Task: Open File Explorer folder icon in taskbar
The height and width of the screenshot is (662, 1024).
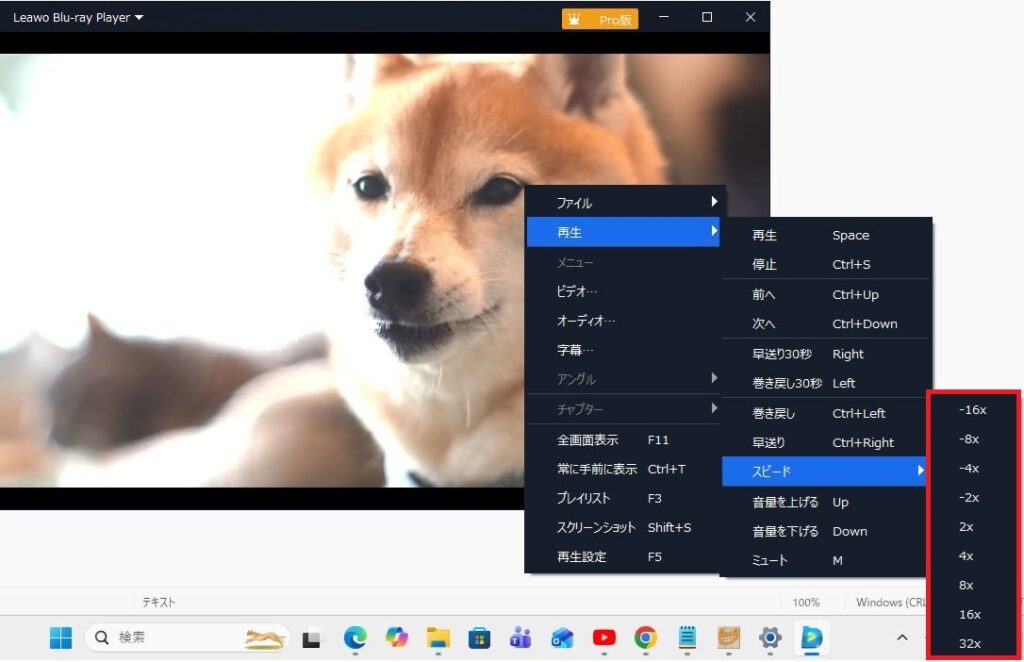Action: coord(438,637)
